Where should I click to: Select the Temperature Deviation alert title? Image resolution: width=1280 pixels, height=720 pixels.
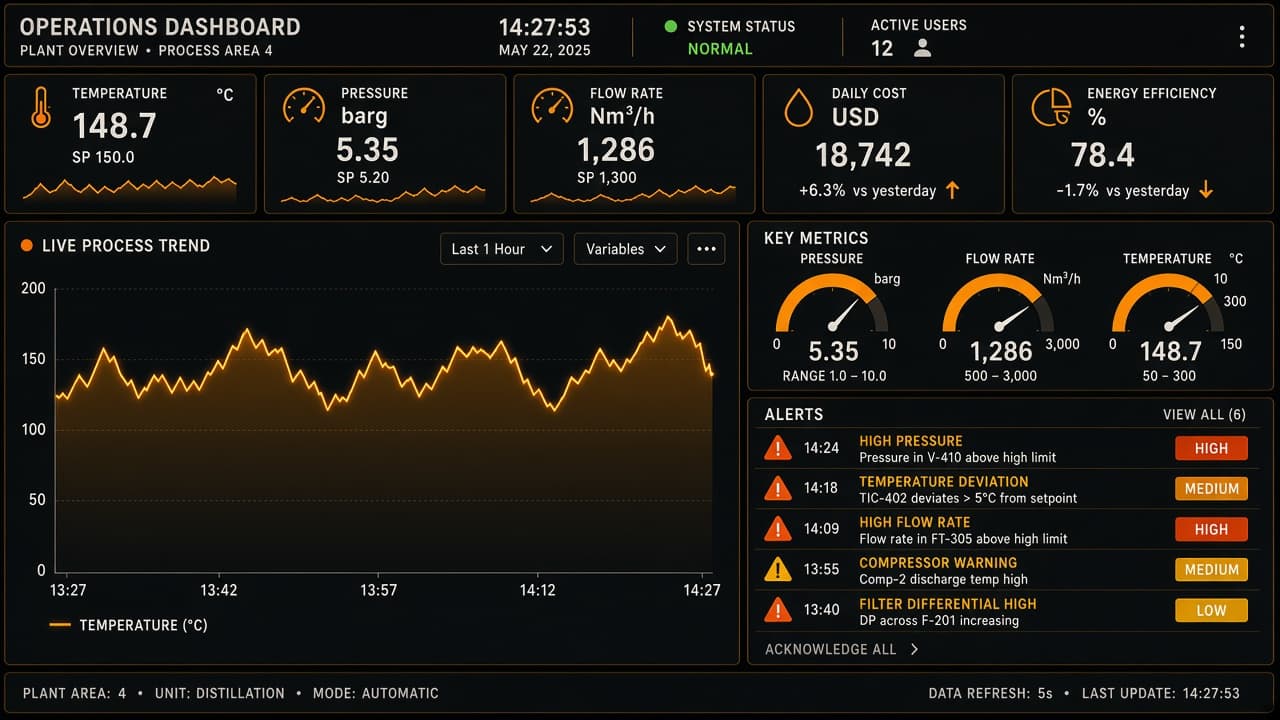click(x=944, y=481)
